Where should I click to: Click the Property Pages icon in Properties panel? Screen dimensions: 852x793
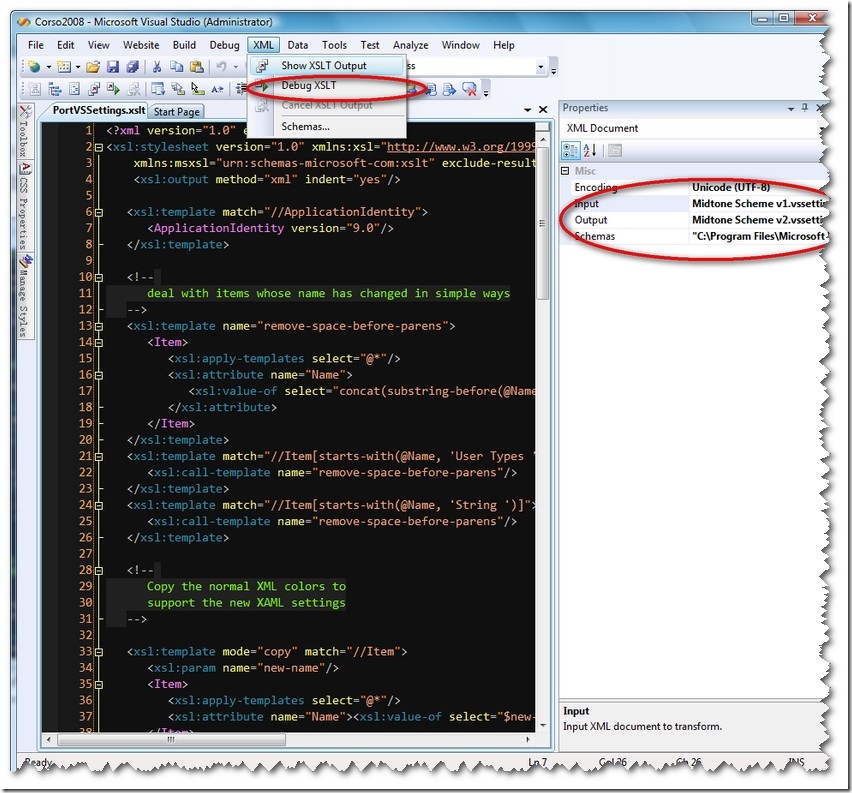pos(615,150)
